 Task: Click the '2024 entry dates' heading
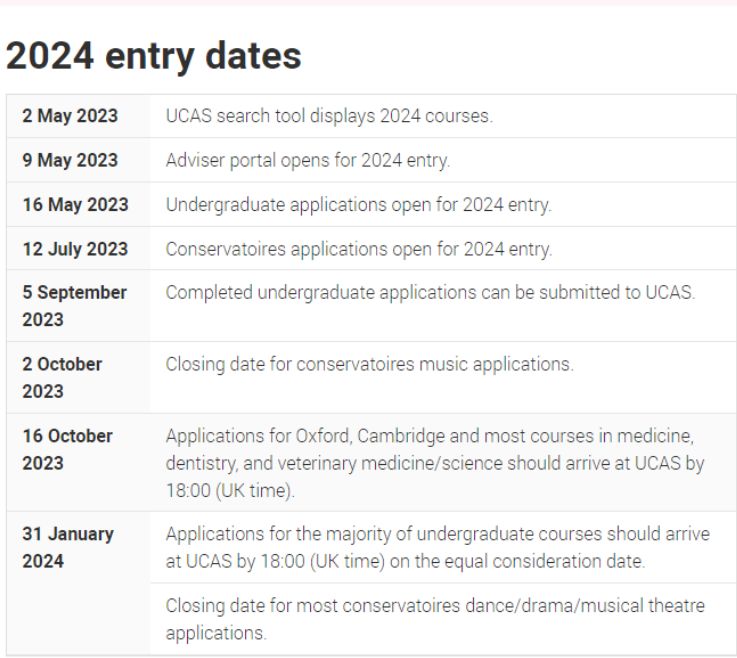153,56
